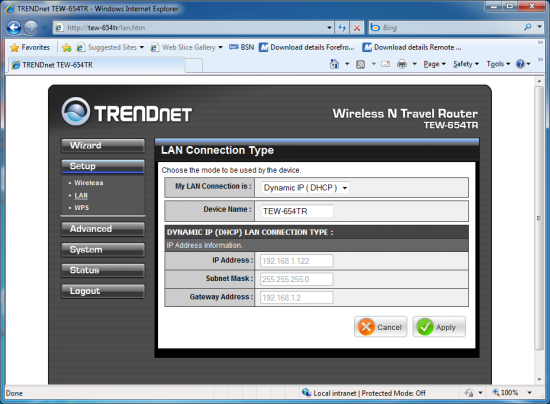Click the Apply button
Screen dimensions: 550x404
click(x=439, y=327)
